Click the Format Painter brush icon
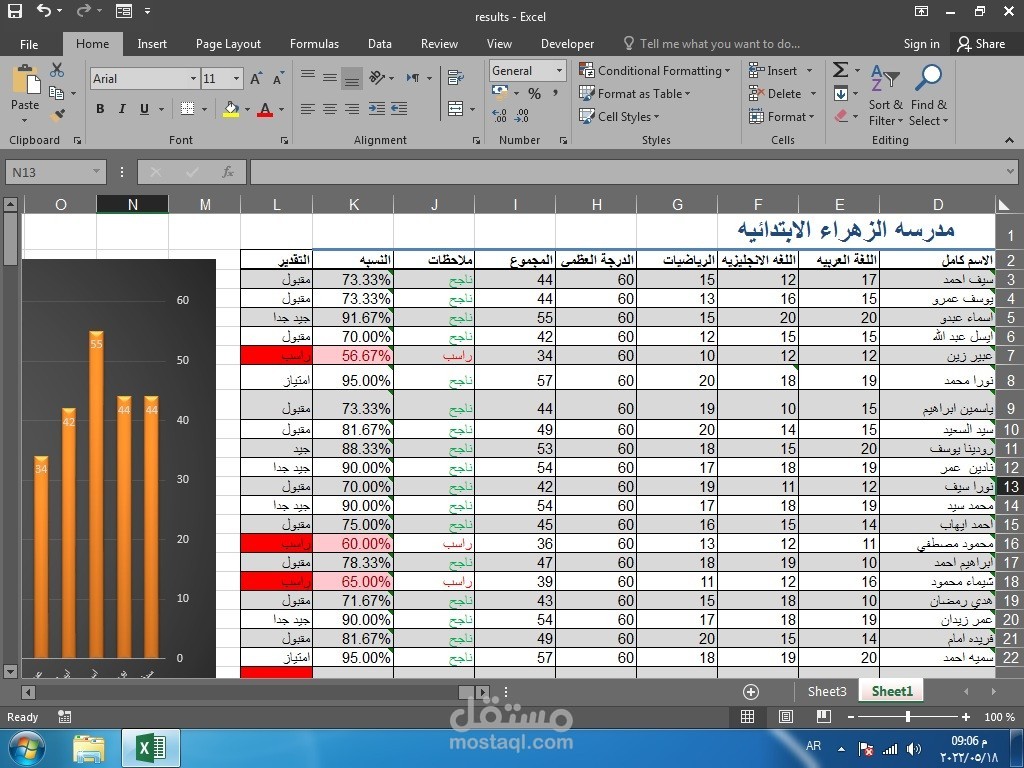Screen dimensions: 1024x768 [57, 116]
